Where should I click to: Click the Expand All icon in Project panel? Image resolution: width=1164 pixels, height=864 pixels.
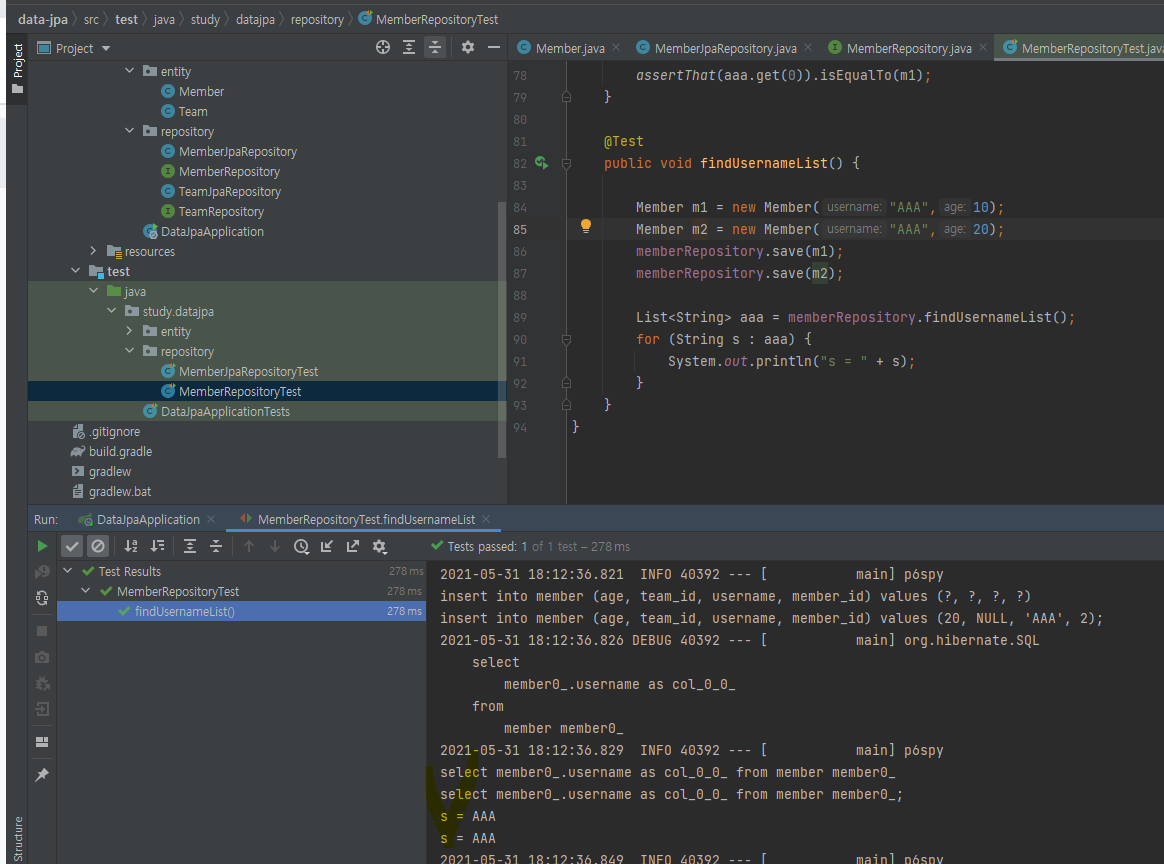tap(409, 48)
